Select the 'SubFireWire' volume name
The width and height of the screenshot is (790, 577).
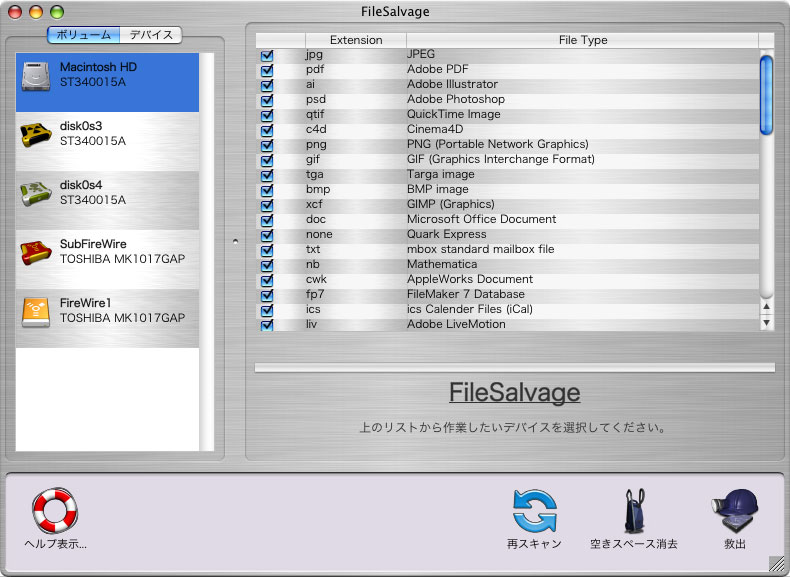[x=93, y=243]
